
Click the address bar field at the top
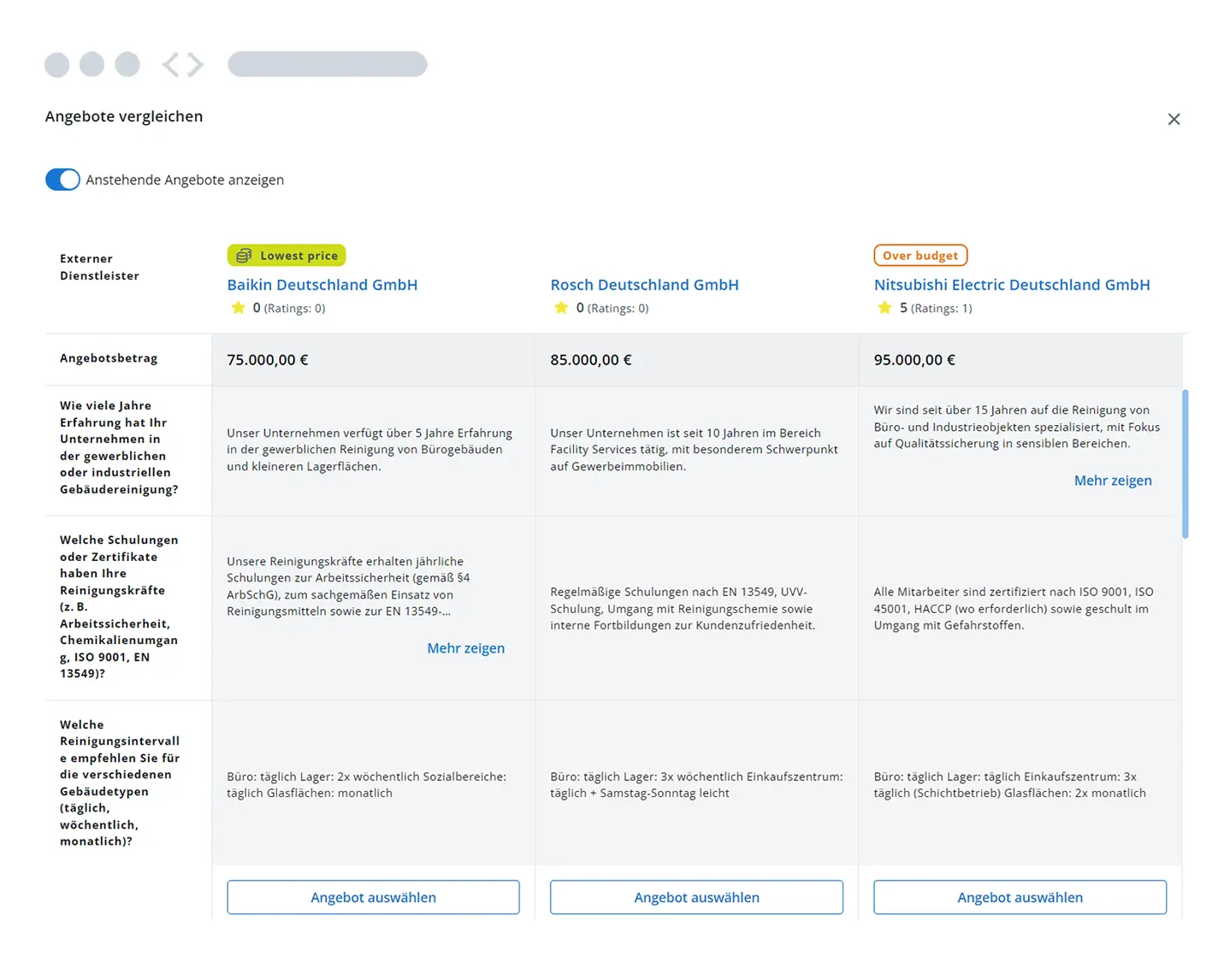[327, 64]
